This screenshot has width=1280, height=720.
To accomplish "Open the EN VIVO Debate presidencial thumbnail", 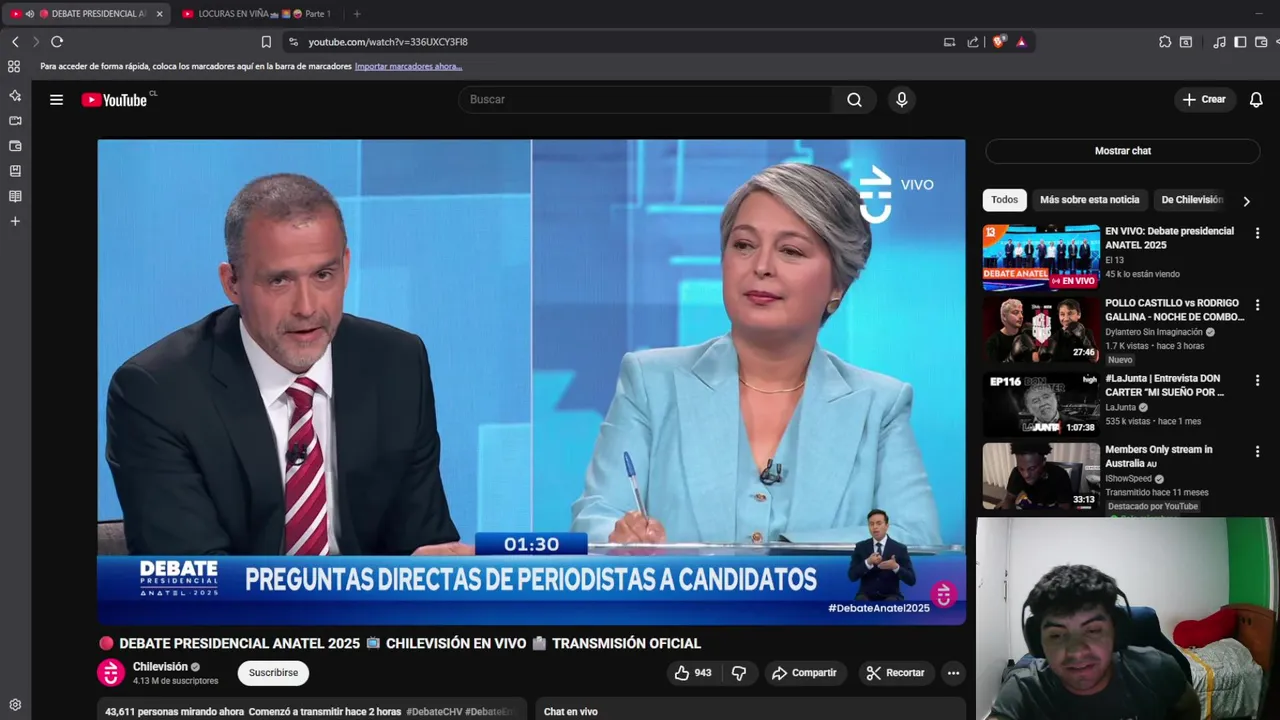I will coord(1041,257).
